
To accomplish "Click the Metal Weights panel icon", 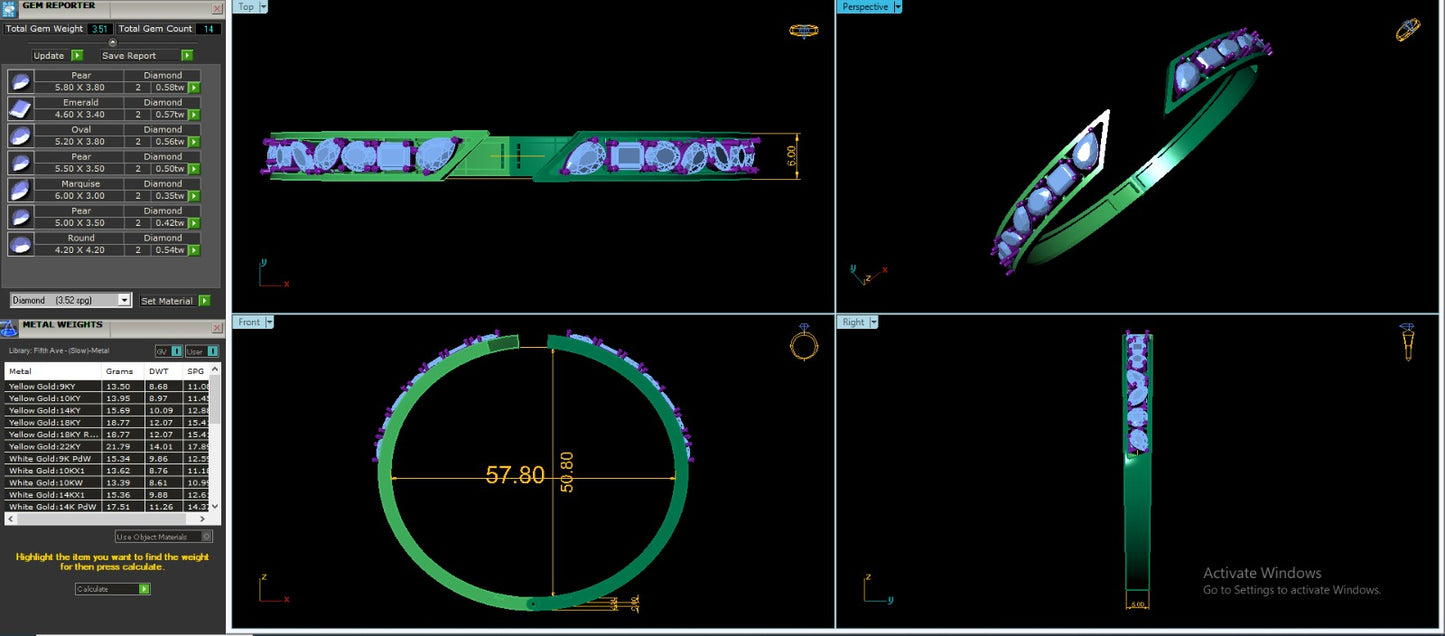I will click(9, 328).
